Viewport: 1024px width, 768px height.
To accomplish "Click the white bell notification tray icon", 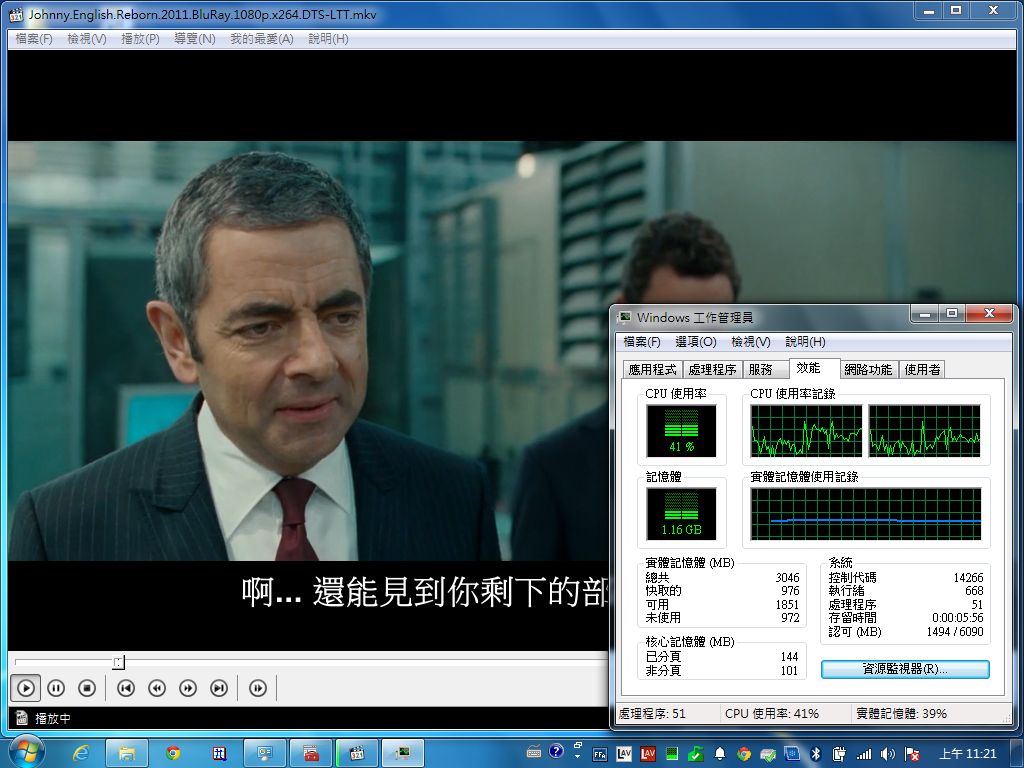I will coord(720,754).
